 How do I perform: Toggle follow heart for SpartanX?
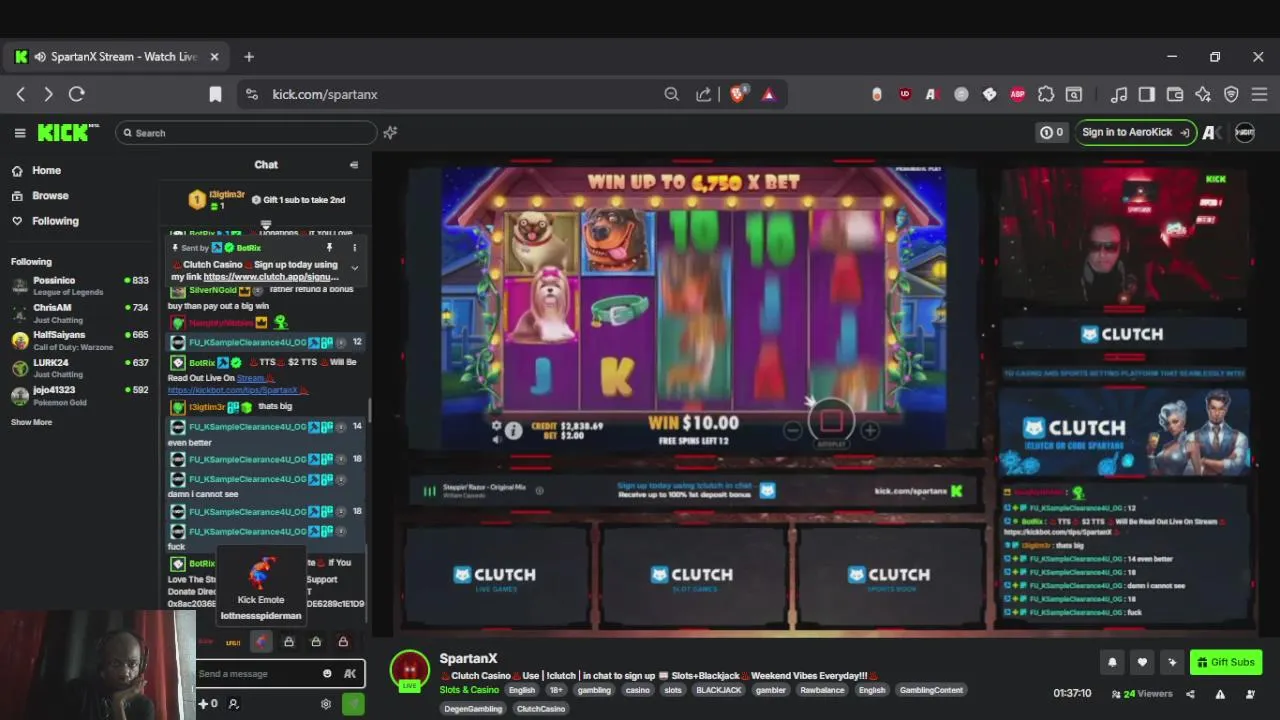coord(1142,662)
